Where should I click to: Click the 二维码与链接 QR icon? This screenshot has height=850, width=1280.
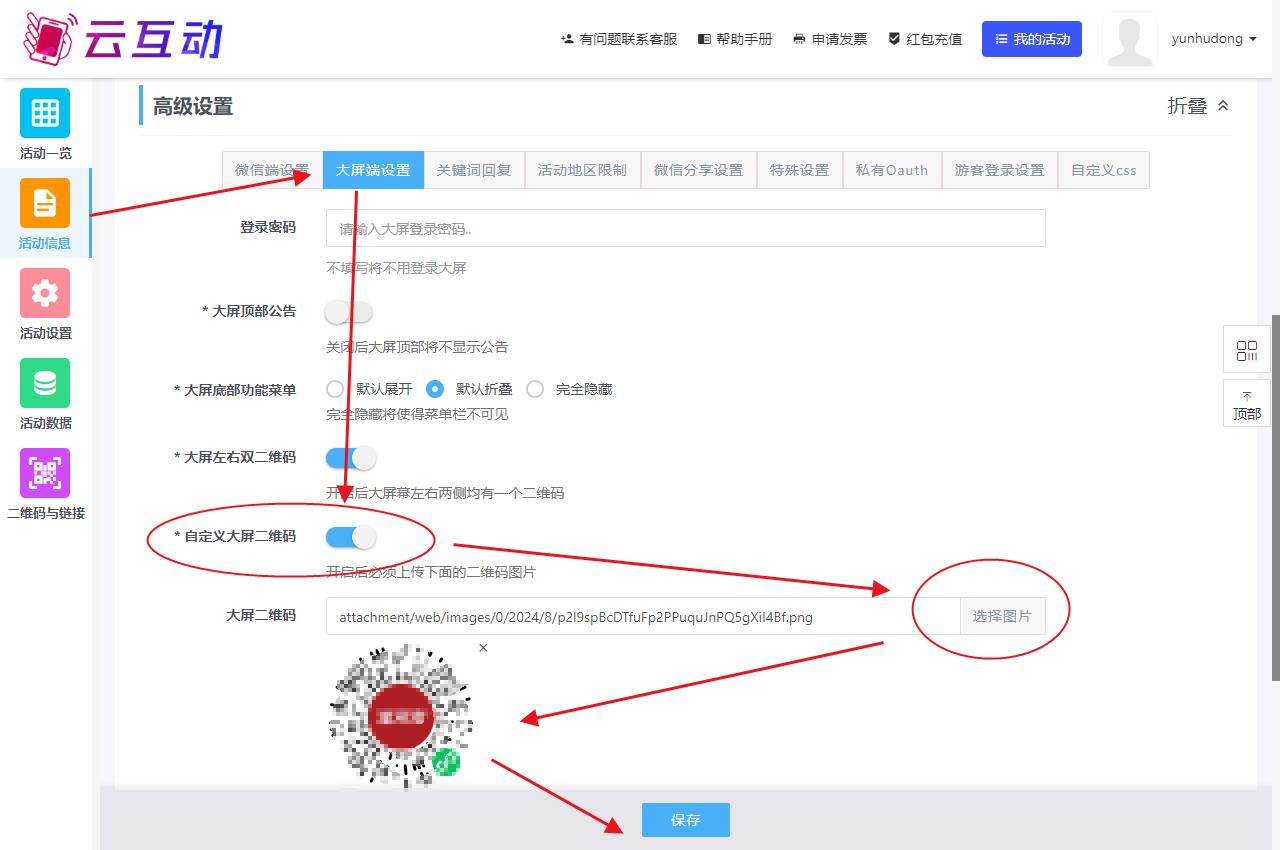coord(45,473)
